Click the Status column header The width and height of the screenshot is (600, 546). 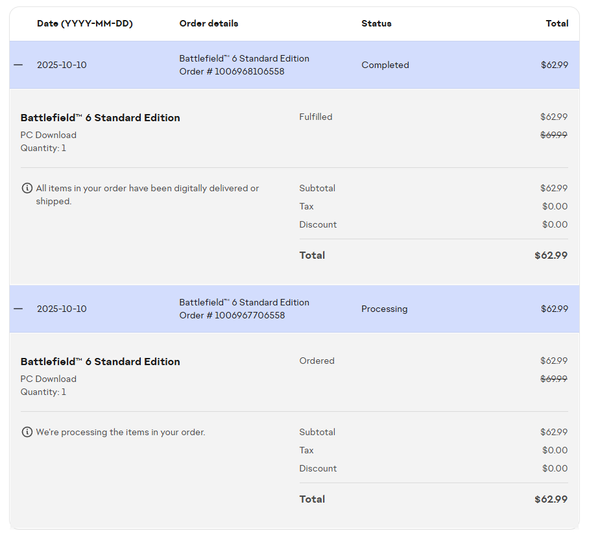(x=376, y=23)
